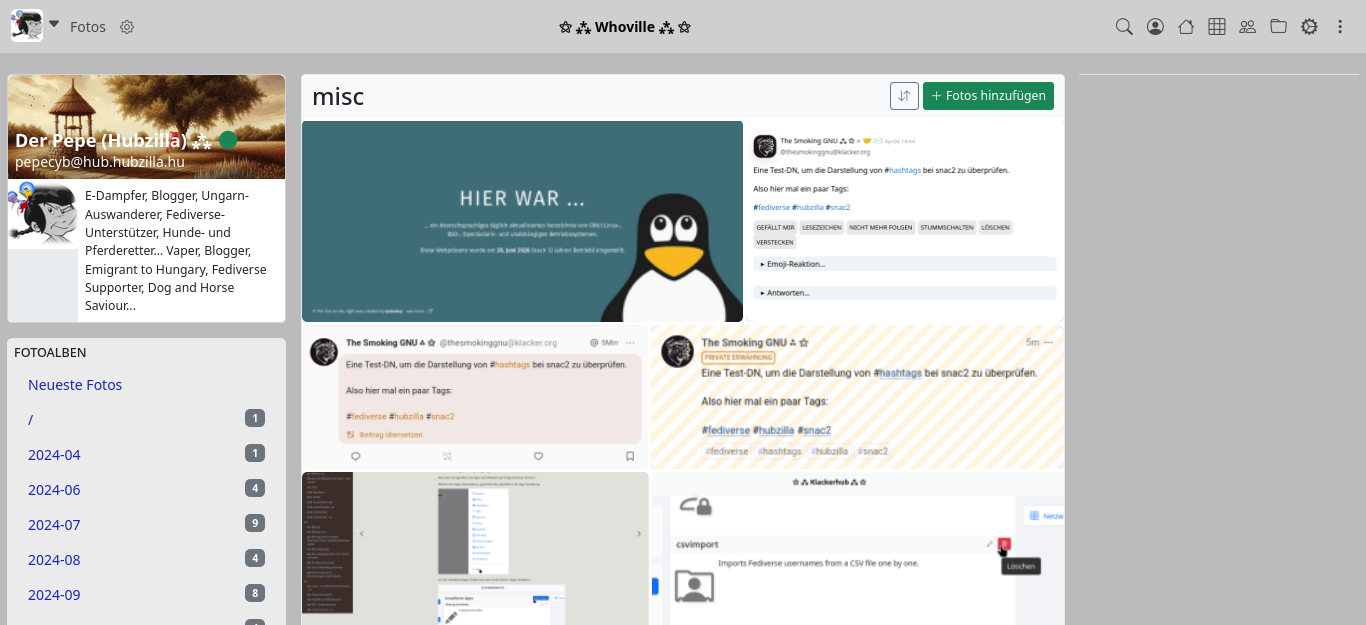Image resolution: width=1366 pixels, height=625 pixels.
Task: Click the FOTOALBEN heading
Action: point(50,352)
